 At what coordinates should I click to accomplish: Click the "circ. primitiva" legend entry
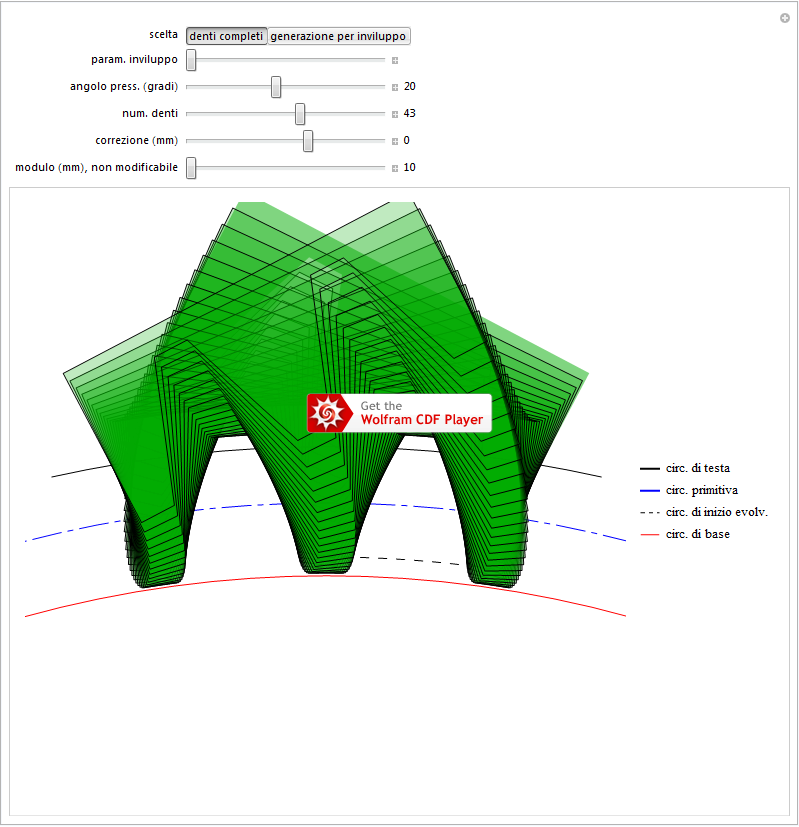[689, 491]
